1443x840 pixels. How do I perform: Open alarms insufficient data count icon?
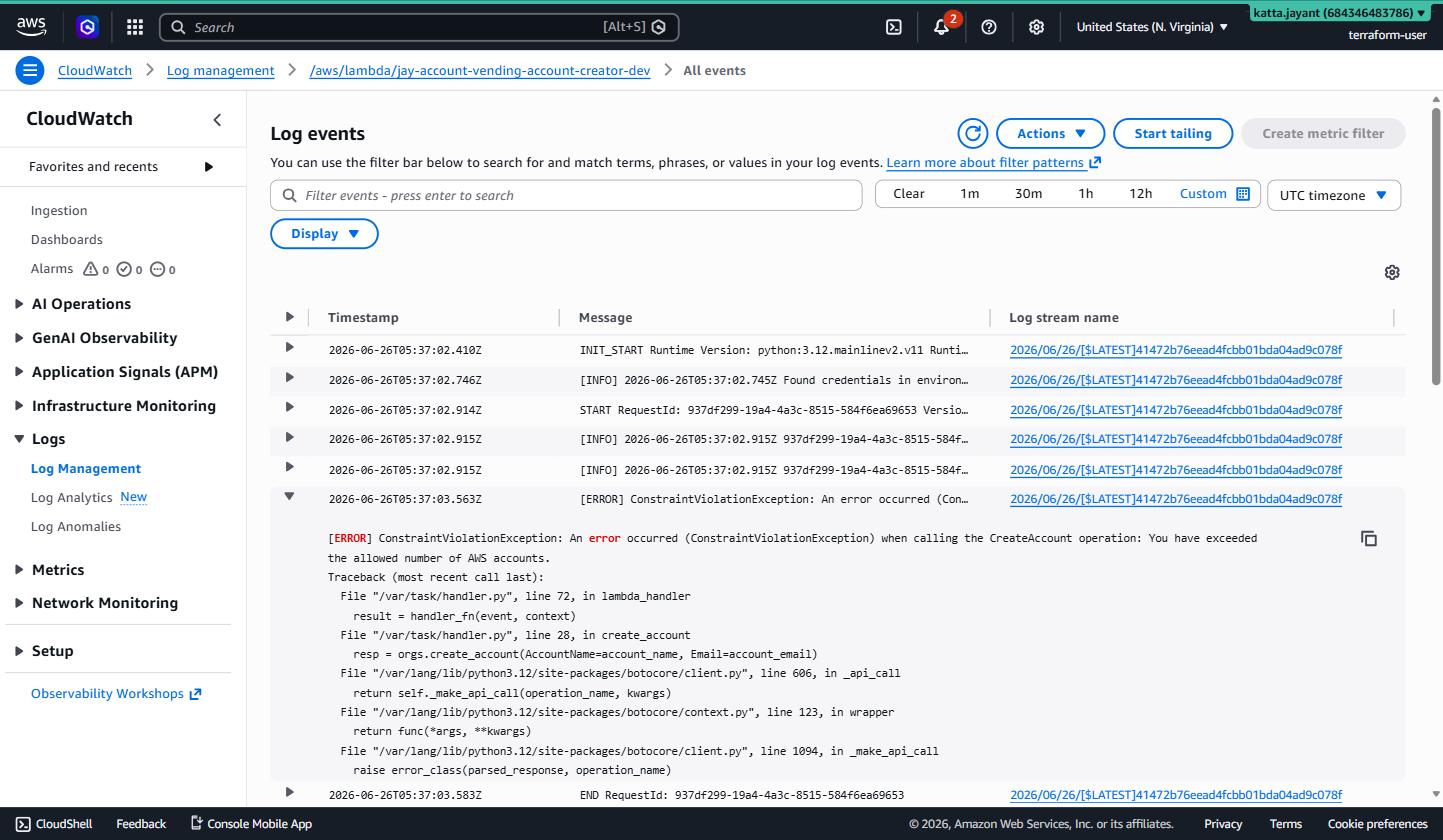click(x=158, y=269)
